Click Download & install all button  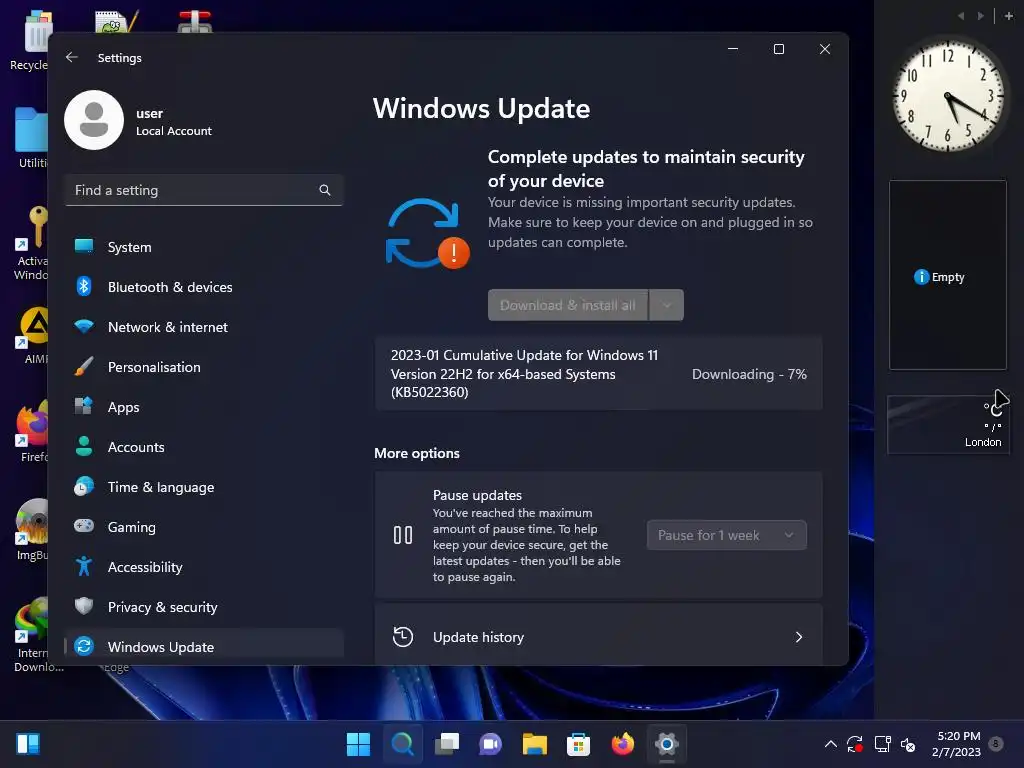[x=568, y=305]
